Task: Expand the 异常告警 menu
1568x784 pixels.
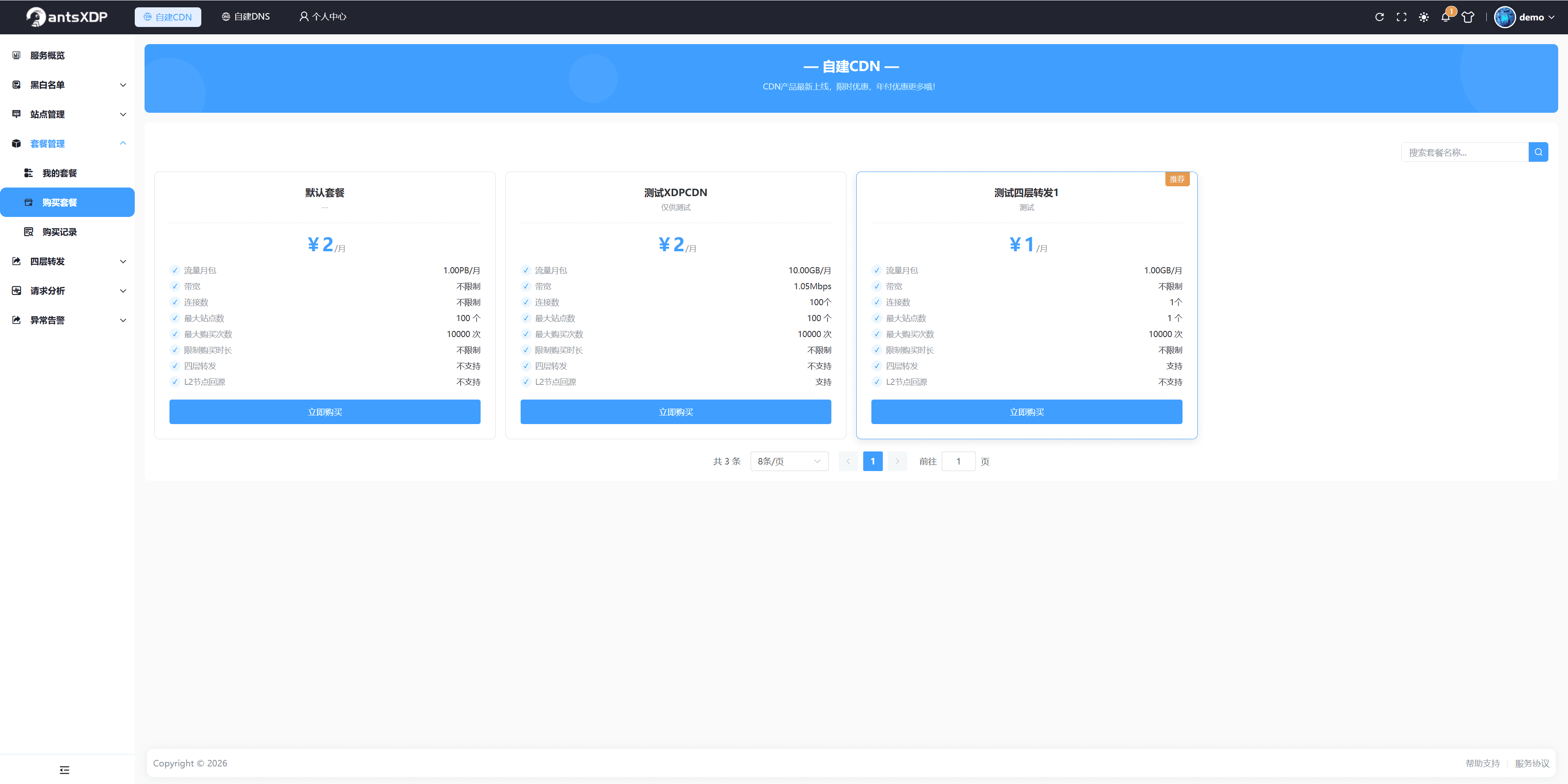Action: click(67, 320)
